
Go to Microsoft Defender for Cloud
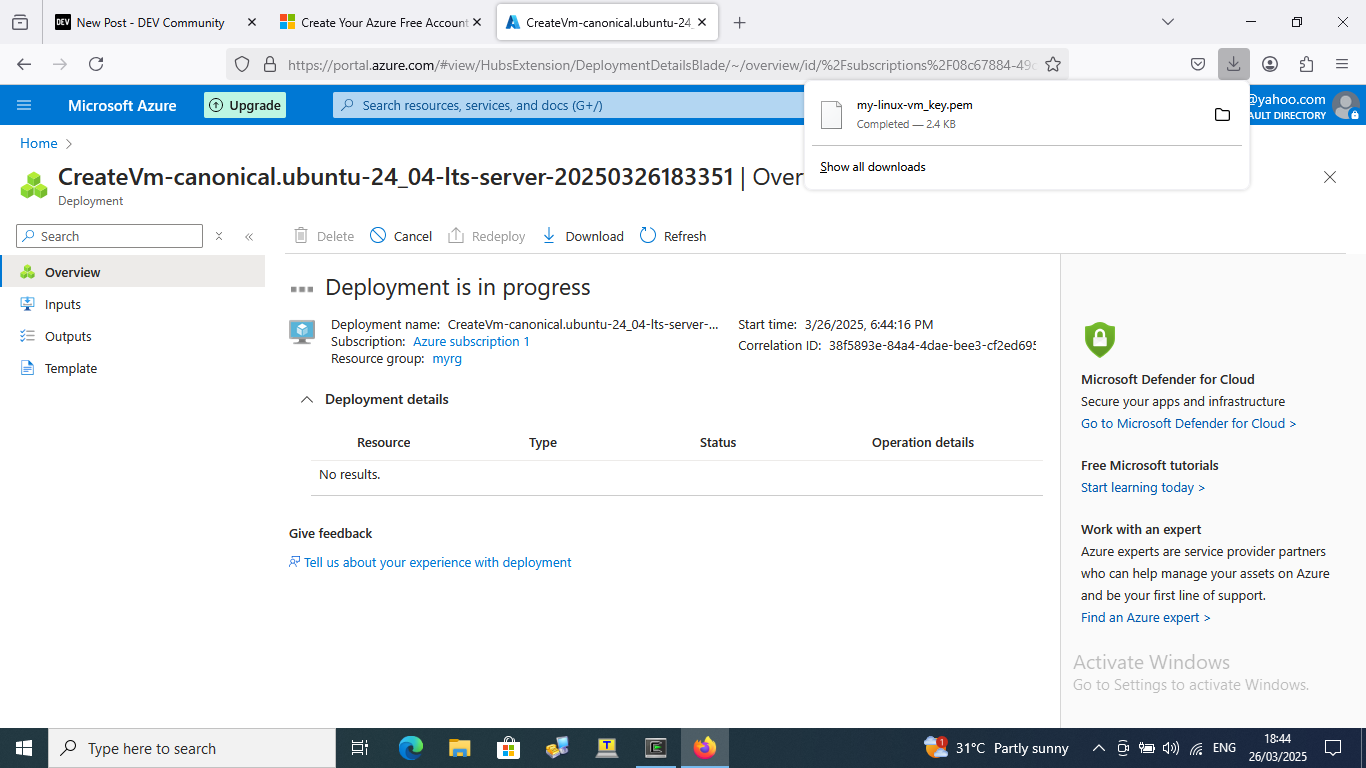pyautogui.click(x=1188, y=423)
